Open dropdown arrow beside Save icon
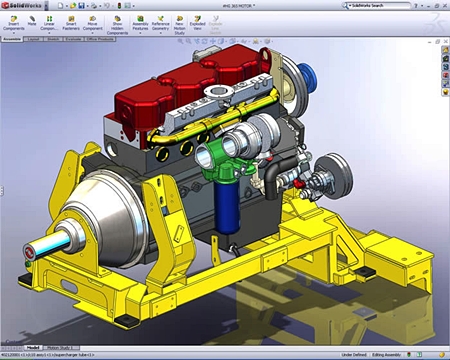The width and height of the screenshot is (450, 360). [x=87, y=6]
